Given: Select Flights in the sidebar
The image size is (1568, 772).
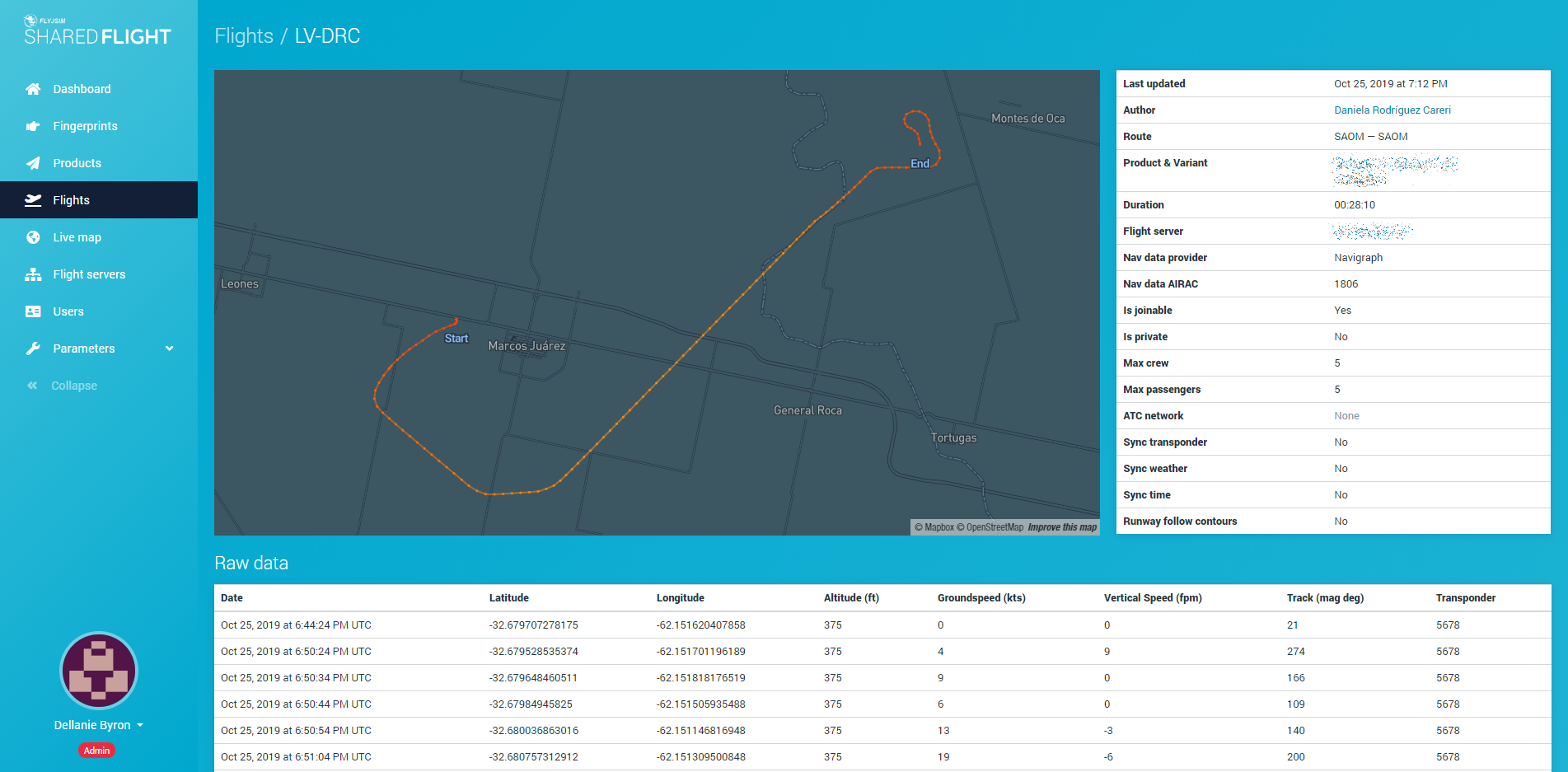Looking at the screenshot, I should (x=99, y=200).
